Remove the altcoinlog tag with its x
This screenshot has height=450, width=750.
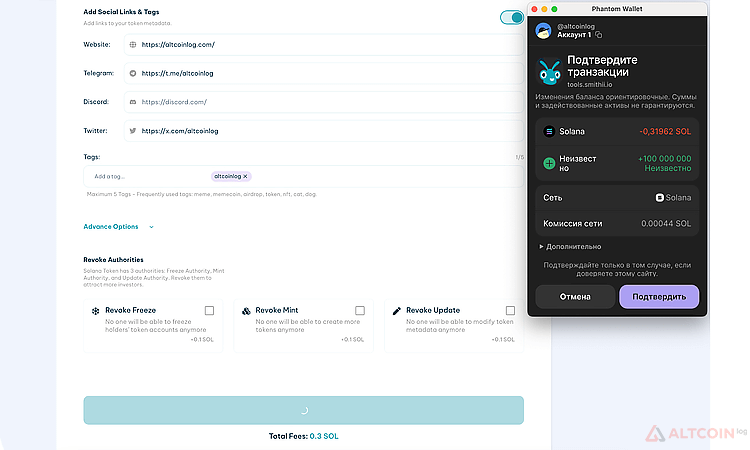click(x=245, y=176)
